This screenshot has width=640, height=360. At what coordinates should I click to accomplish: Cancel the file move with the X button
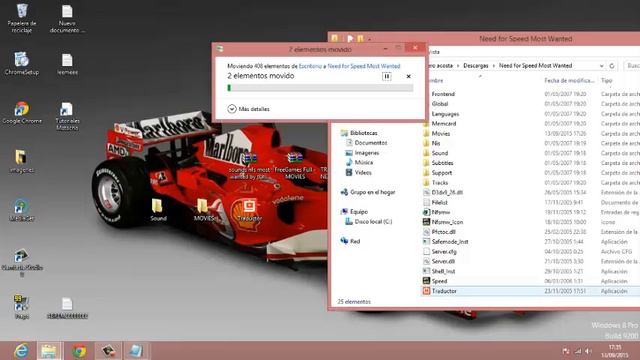click(408, 76)
